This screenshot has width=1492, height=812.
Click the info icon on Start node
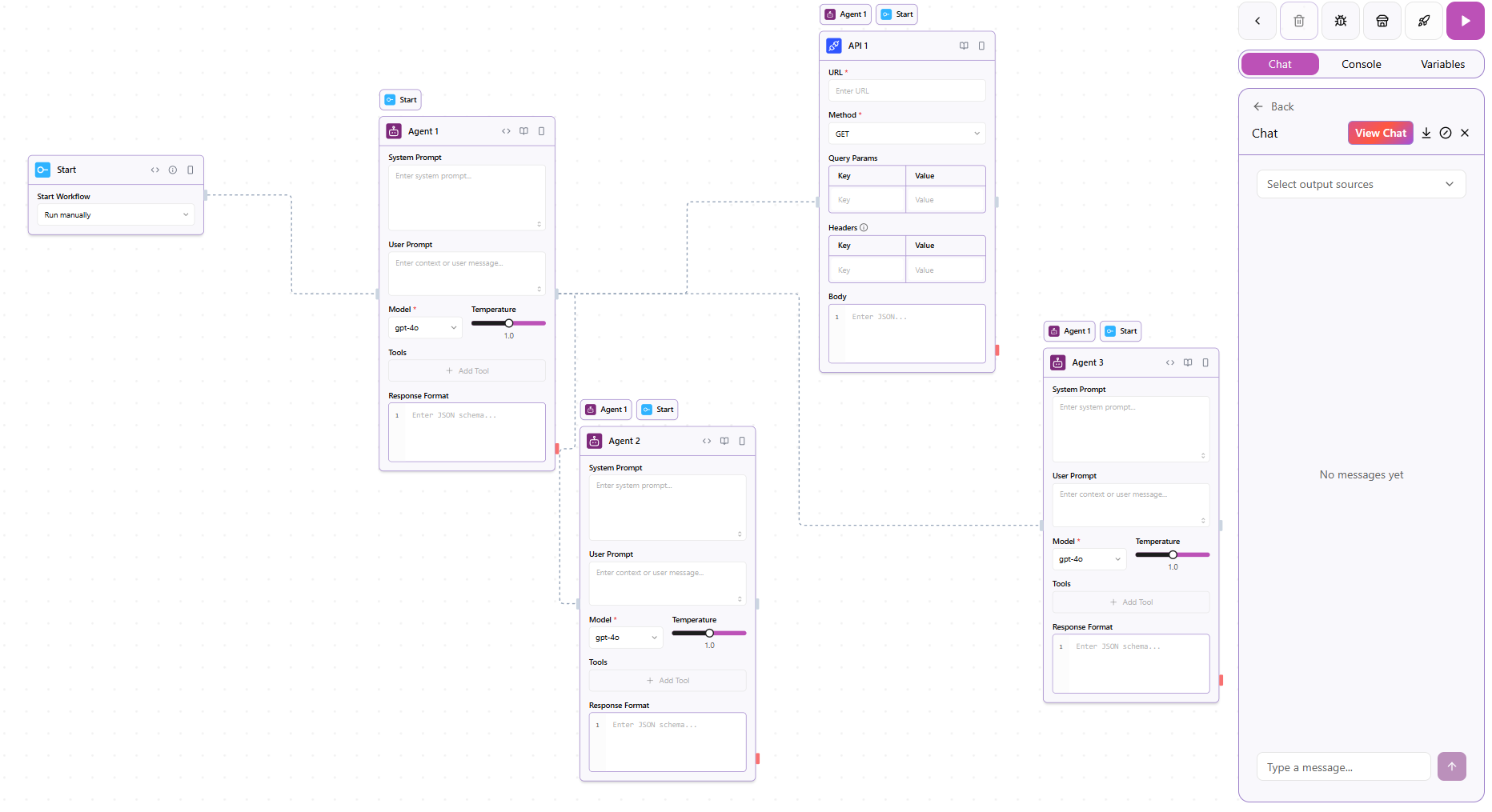[x=173, y=170]
